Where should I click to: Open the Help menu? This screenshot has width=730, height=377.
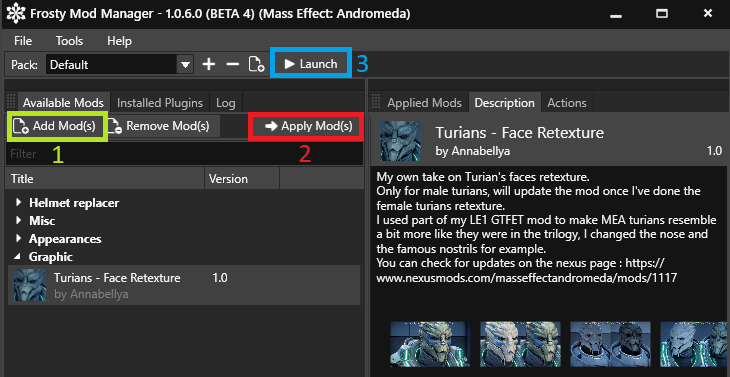tap(119, 41)
